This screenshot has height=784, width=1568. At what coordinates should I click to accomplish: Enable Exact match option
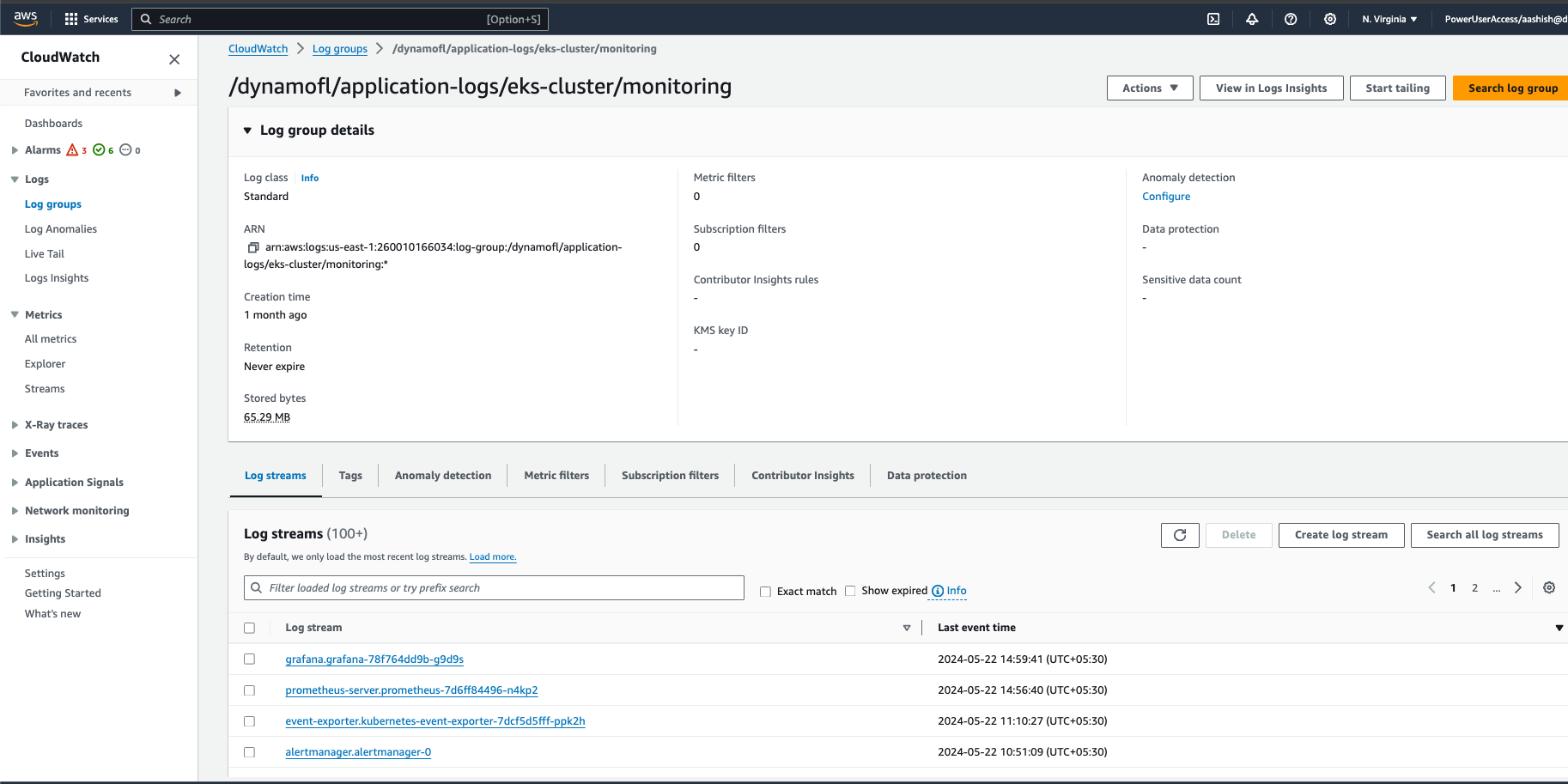765,592
